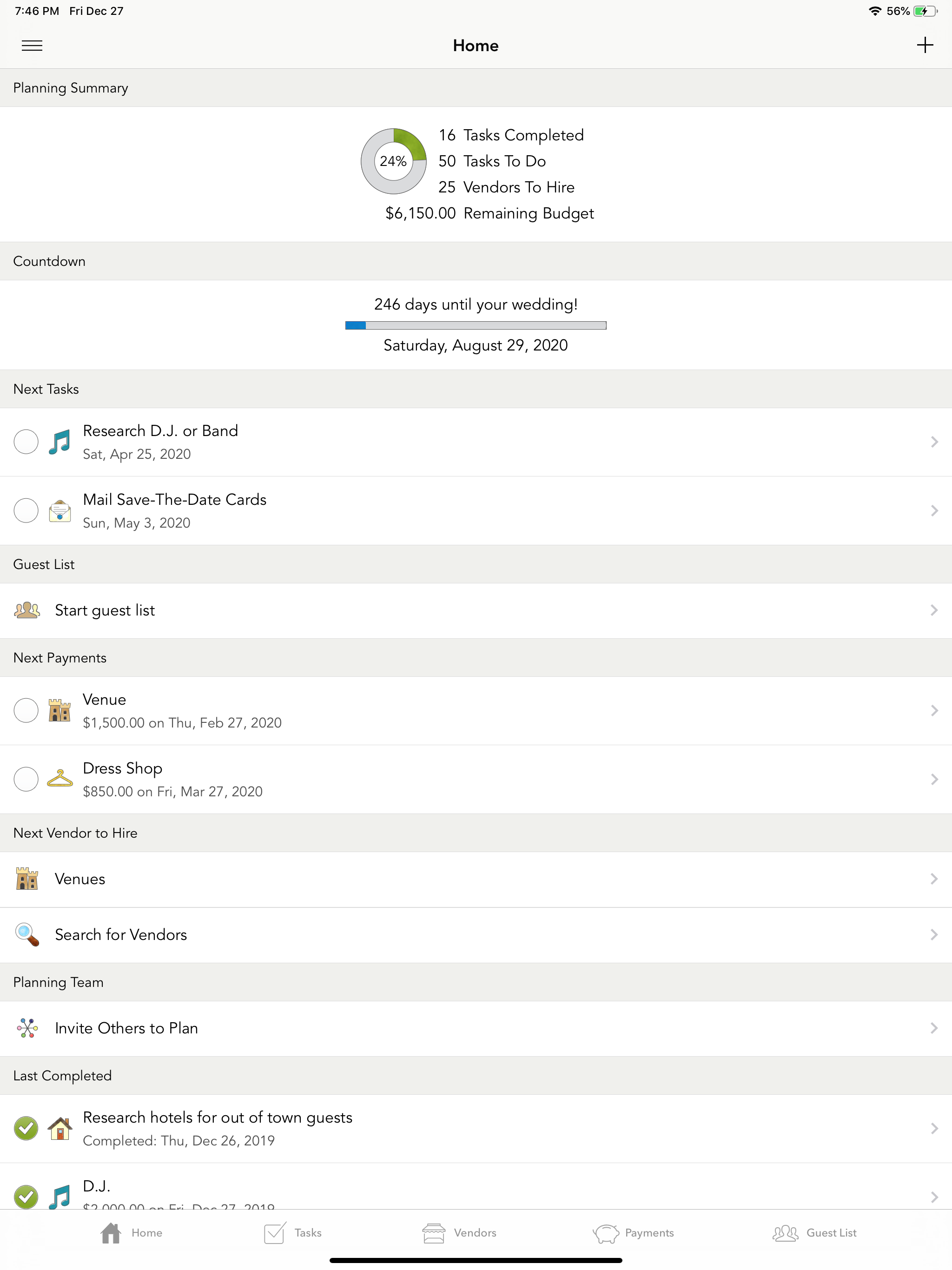
Task: Switch to the Payments tab
Action: 633,1233
